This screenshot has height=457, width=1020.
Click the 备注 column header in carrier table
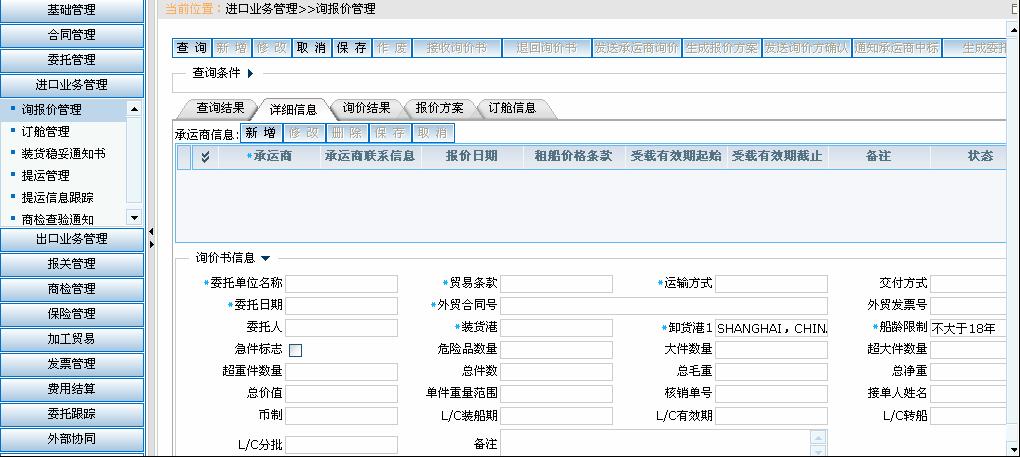coord(879,157)
